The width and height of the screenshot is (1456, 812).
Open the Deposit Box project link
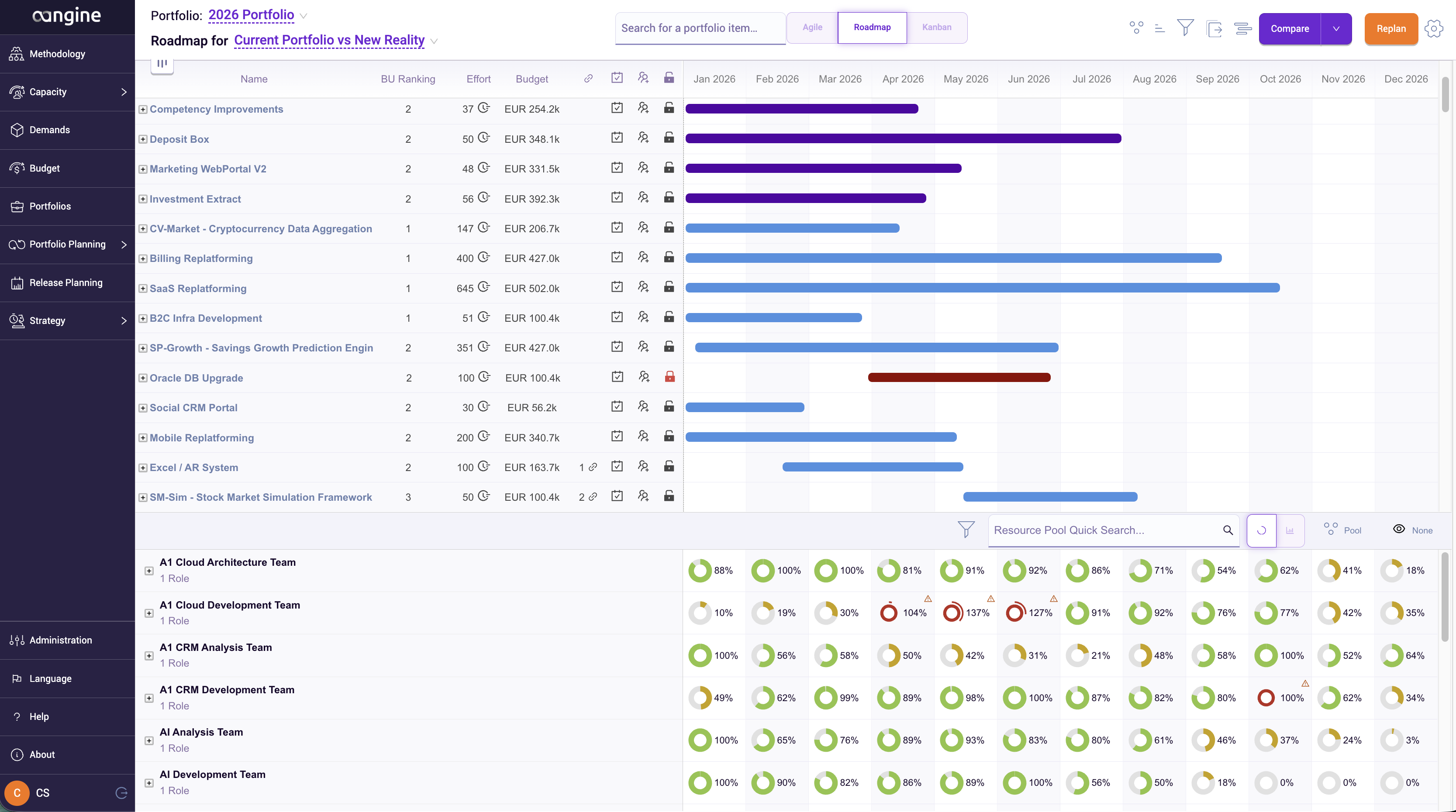coord(179,139)
